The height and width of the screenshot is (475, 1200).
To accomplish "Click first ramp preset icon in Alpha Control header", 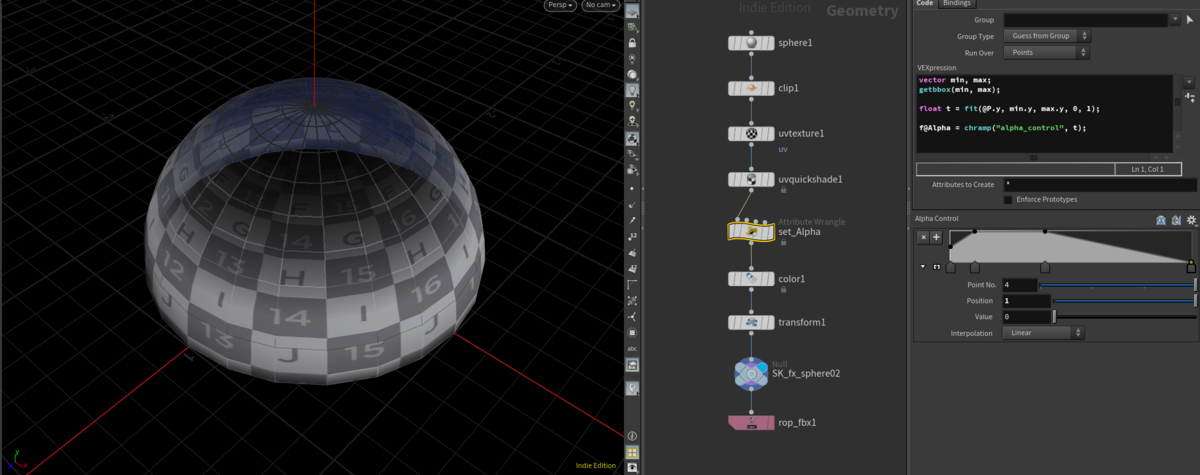I will [x=1160, y=220].
